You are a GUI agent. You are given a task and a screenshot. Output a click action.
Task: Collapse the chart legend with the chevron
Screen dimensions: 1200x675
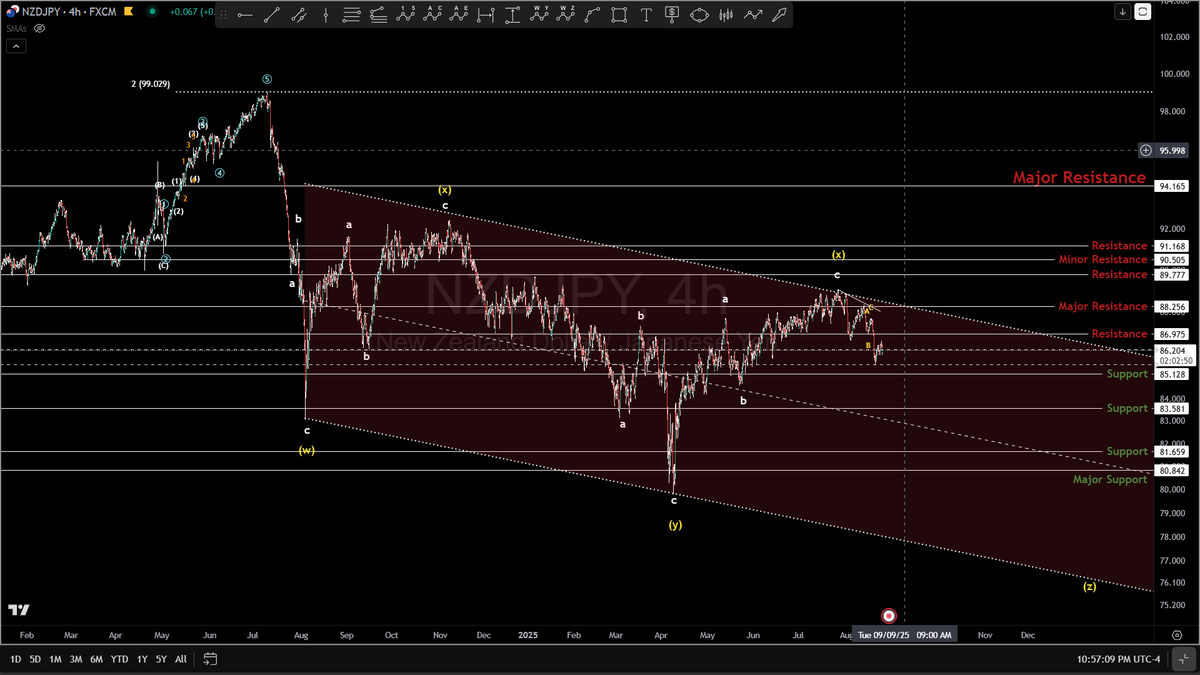pyautogui.click(x=15, y=46)
